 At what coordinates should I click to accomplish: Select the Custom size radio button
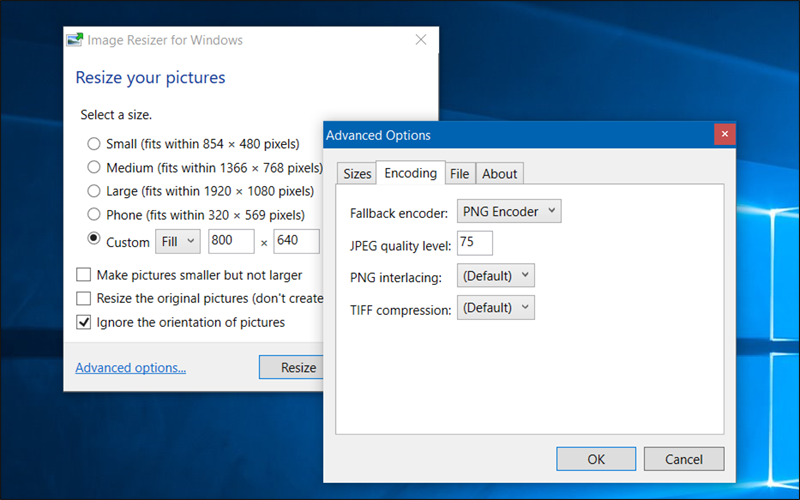coord(93,238)
